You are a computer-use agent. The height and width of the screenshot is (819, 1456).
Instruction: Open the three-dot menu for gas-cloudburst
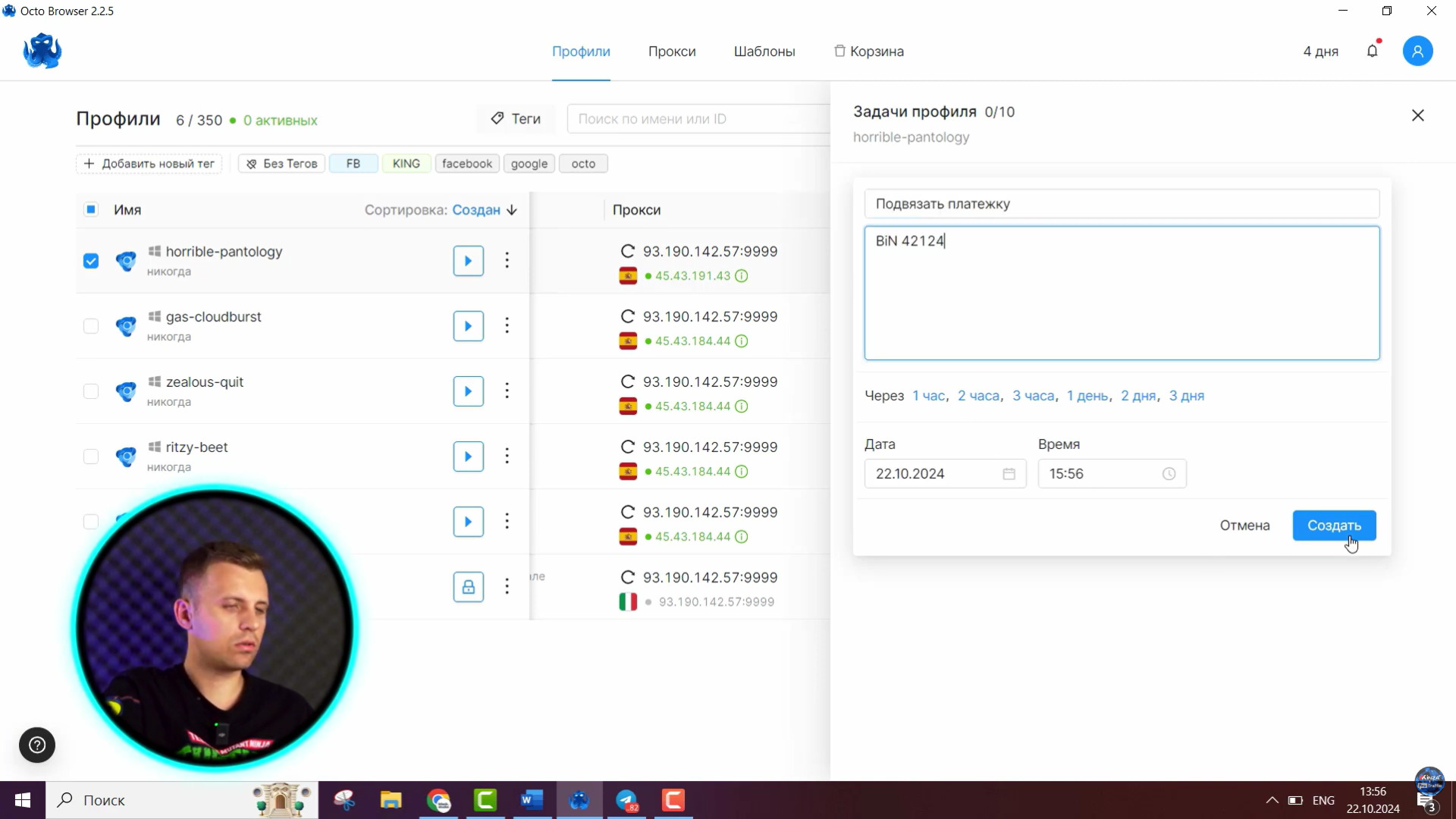(507, 326)
